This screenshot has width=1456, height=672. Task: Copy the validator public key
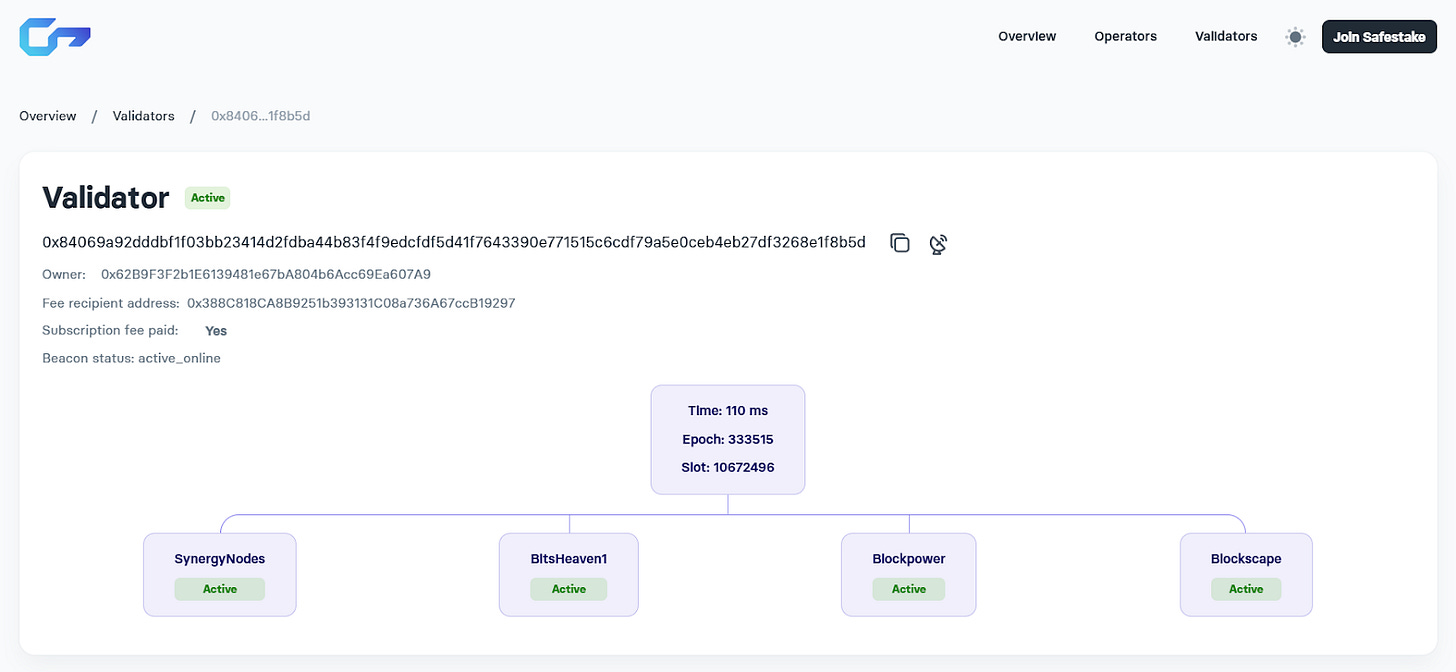pyautogui.click(x=900, y=243)
